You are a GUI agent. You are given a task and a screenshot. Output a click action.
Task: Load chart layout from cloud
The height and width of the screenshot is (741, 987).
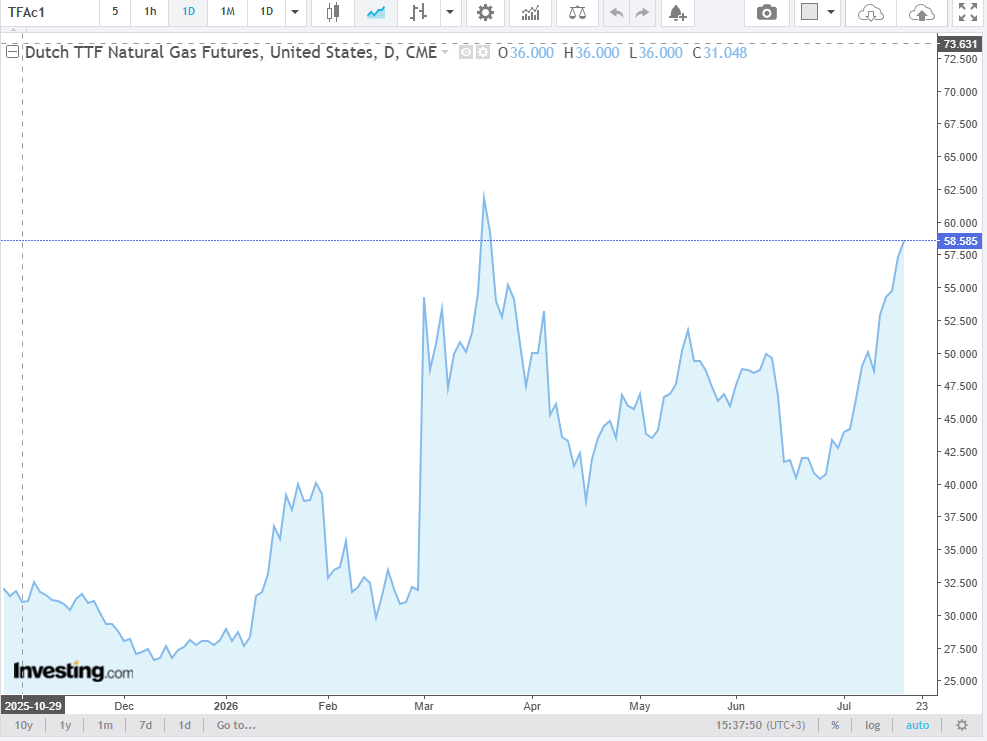coord(871,13)
